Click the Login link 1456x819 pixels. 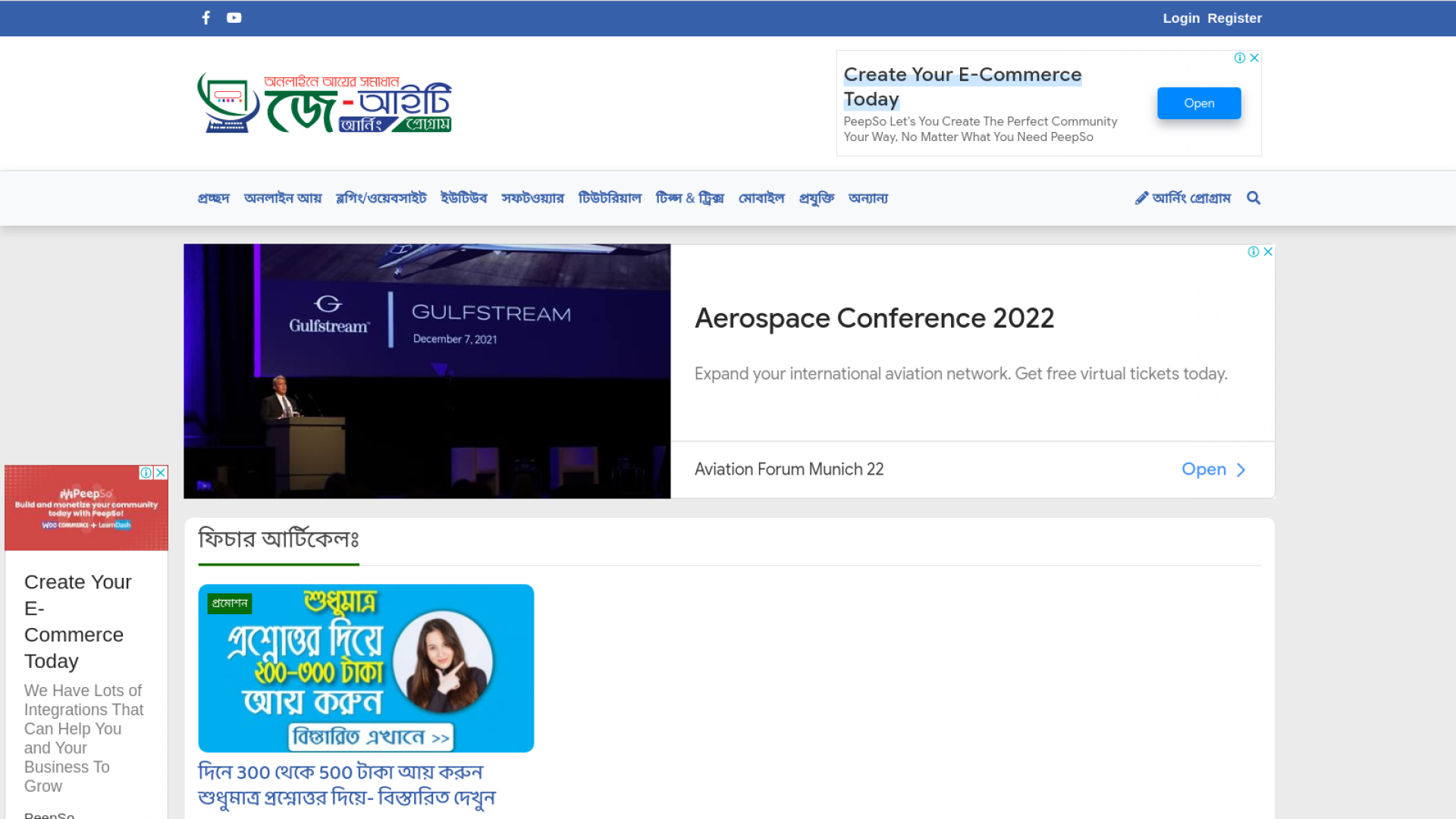[1181, 18]
